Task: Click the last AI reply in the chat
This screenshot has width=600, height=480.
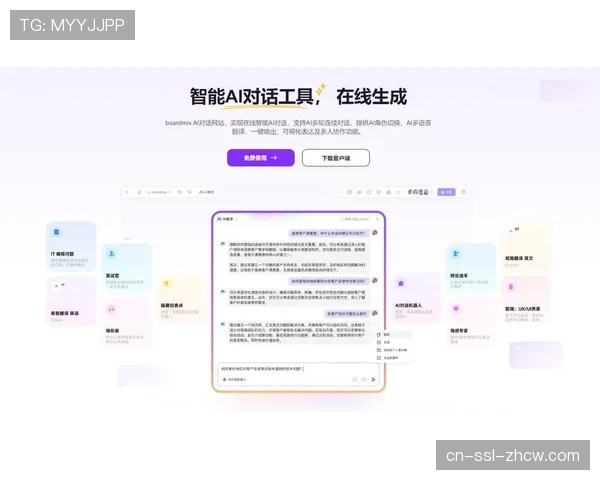Action: [298, 332]
